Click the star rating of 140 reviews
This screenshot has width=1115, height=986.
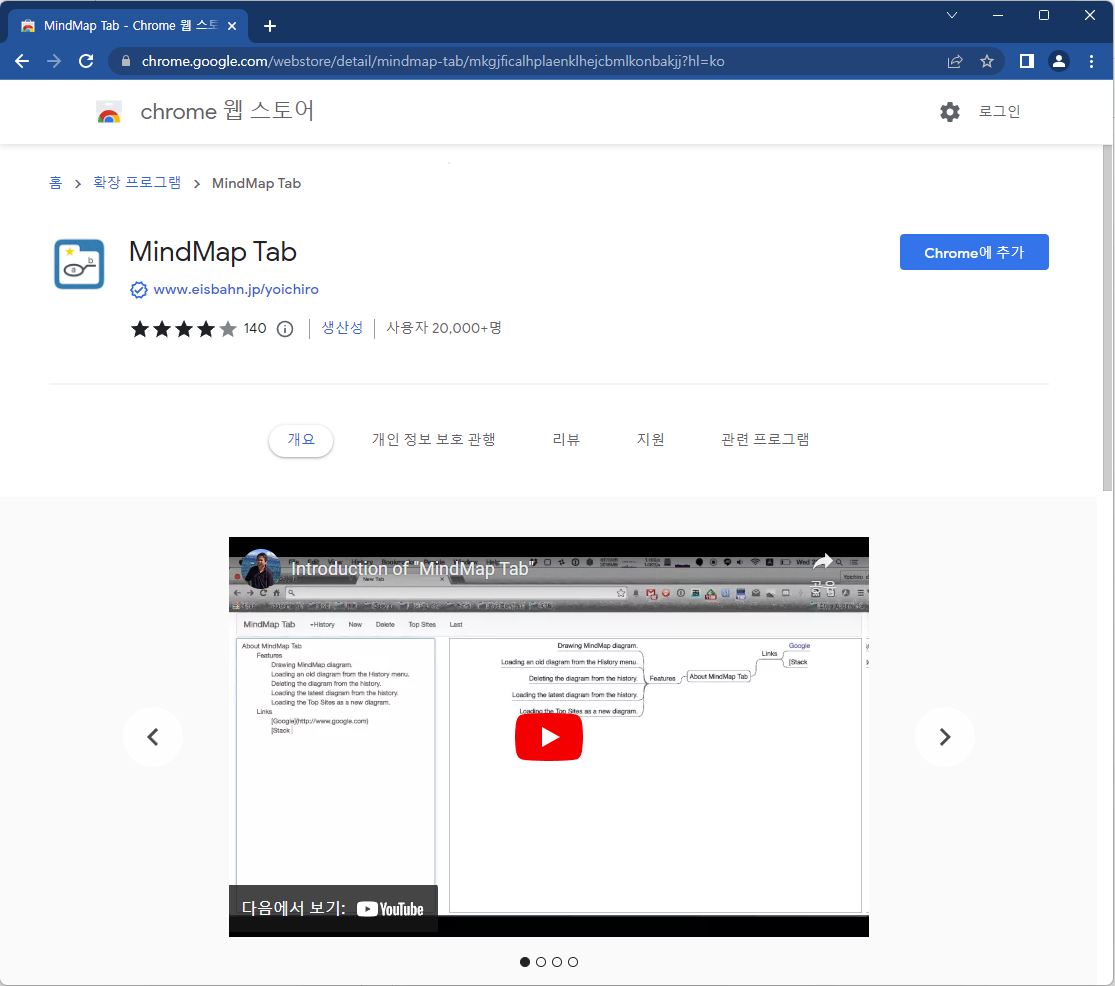coord(183,328)
